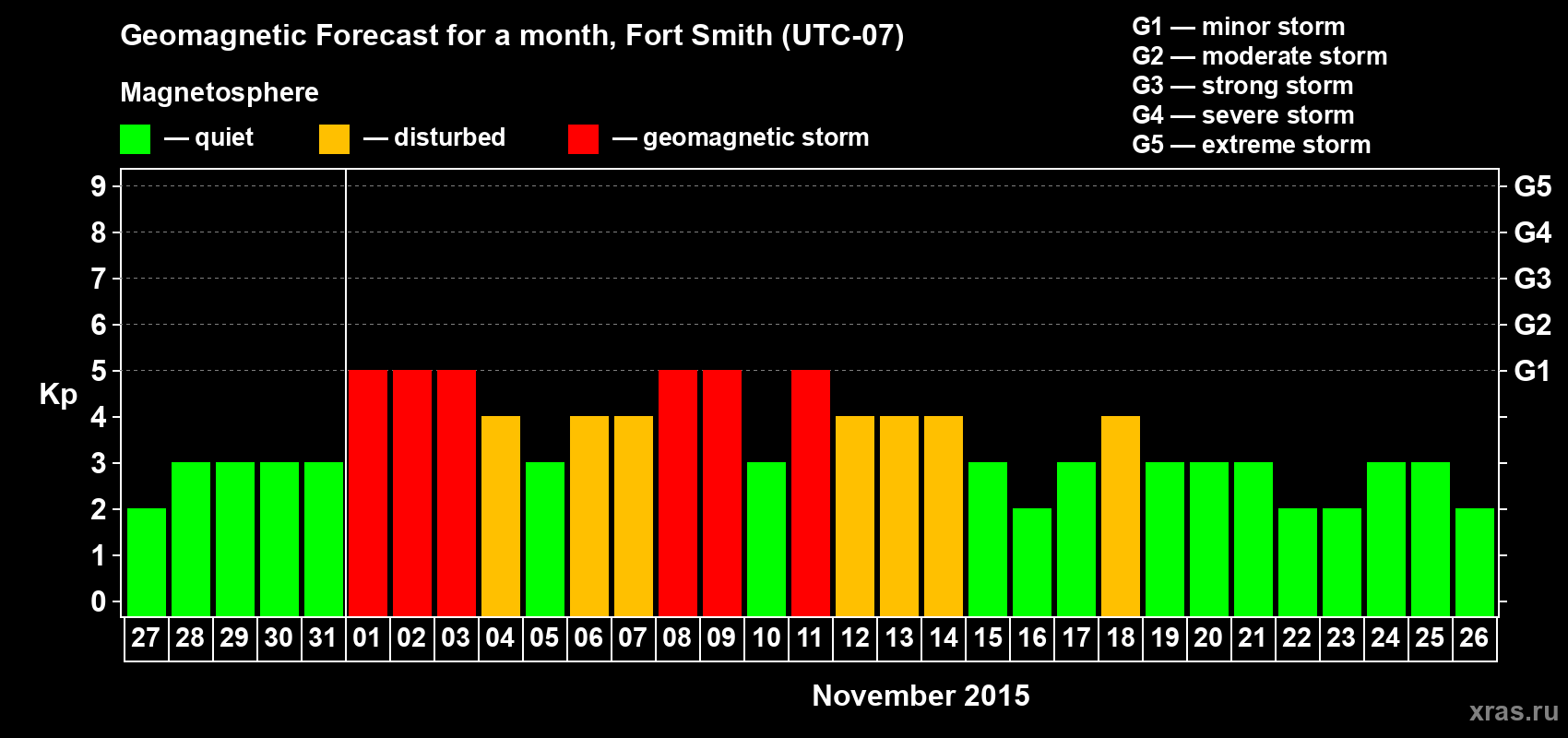Screen dimensions: 1568x738
Task: Click the orange disturbed legend swatch
Action: pos(334,139)
